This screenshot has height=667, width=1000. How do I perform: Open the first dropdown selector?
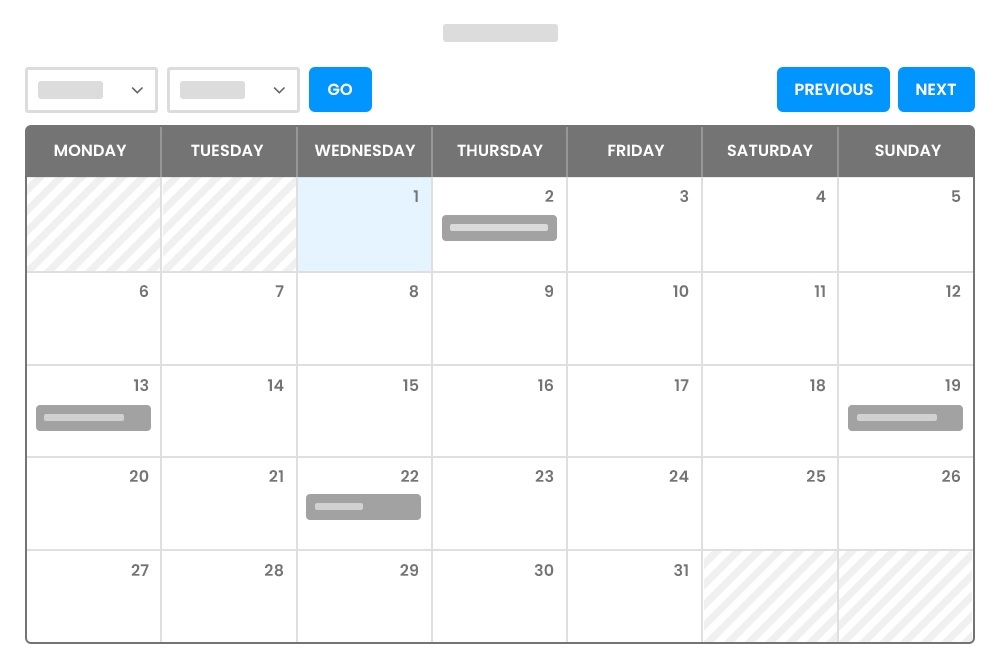91,90
